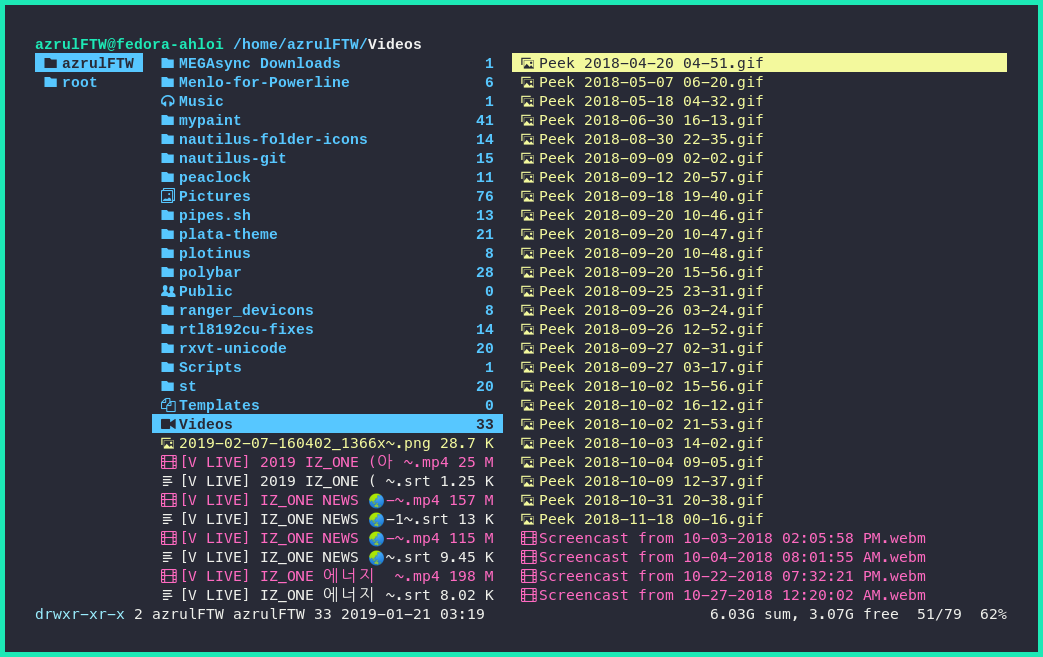Select the rtl8192cu-fixes directory
The height and width of the screenshot is (657, 1043).
click(x=327, y=329)
